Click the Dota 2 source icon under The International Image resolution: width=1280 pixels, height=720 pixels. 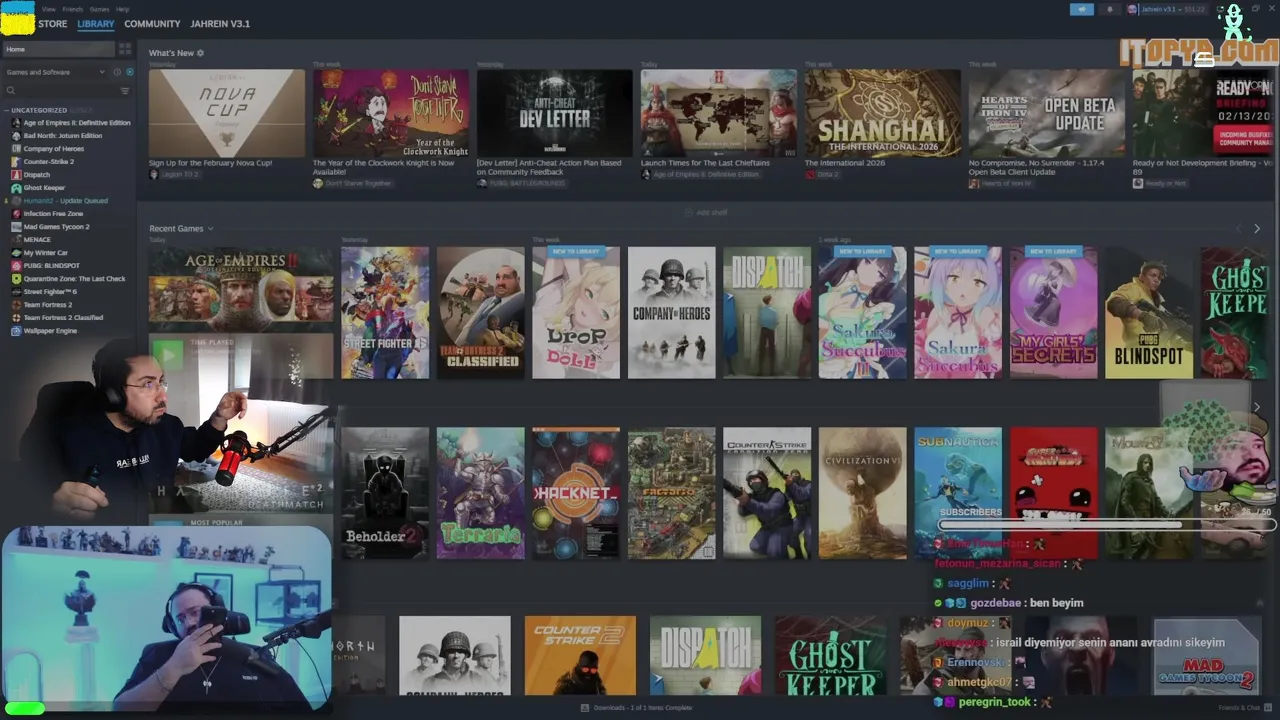point(810,175)
